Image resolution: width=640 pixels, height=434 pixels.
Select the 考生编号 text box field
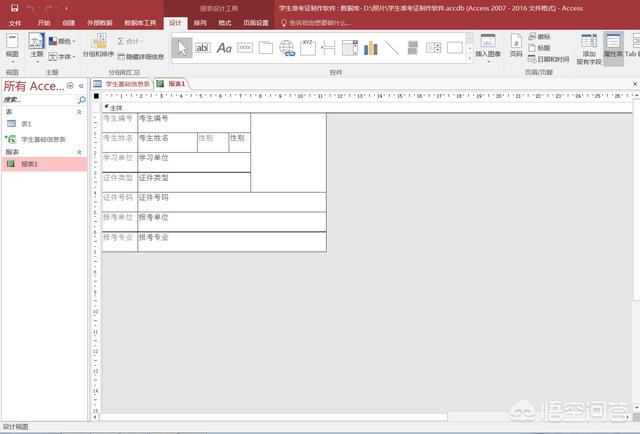pos(194,123)
